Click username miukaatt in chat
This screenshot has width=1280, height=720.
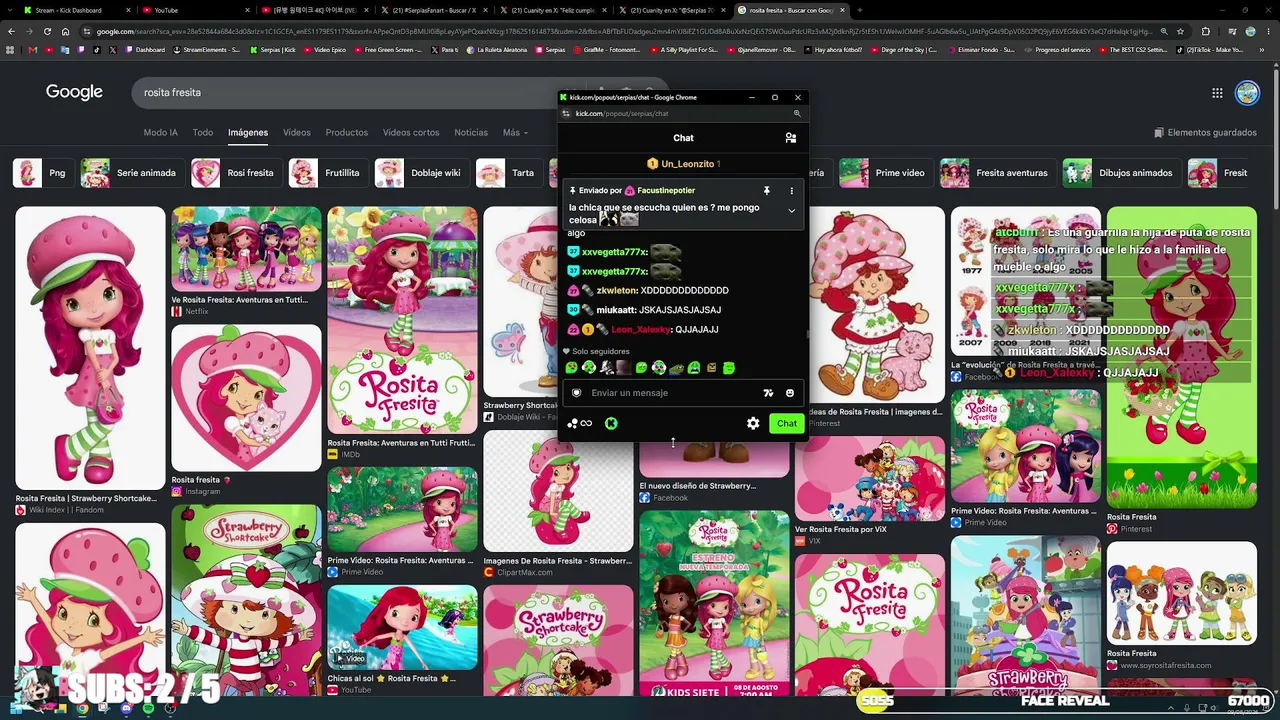pos(617,310)
